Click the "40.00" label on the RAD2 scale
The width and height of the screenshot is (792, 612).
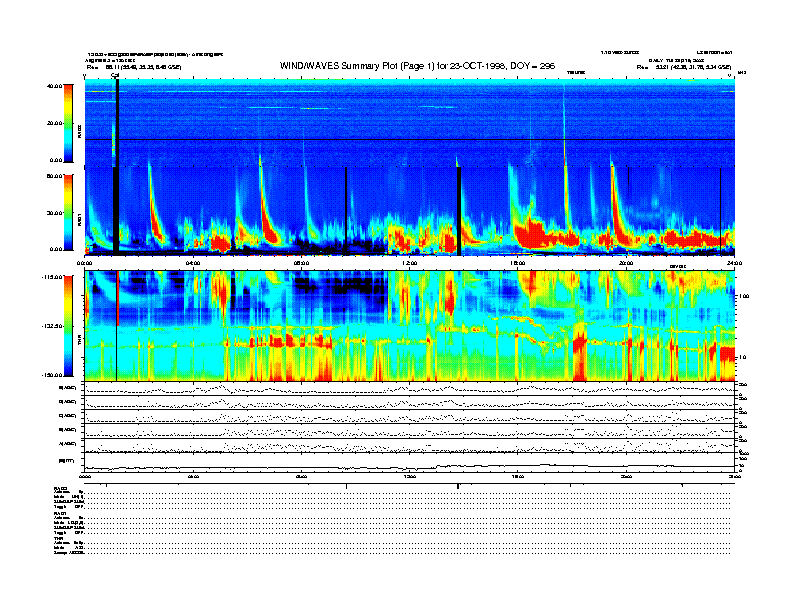pos(54,86)
